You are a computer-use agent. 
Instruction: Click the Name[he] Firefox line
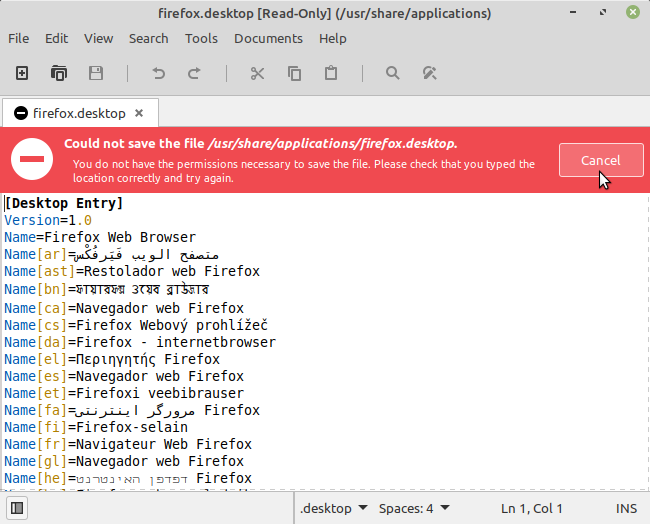click(x=128, y=478)
